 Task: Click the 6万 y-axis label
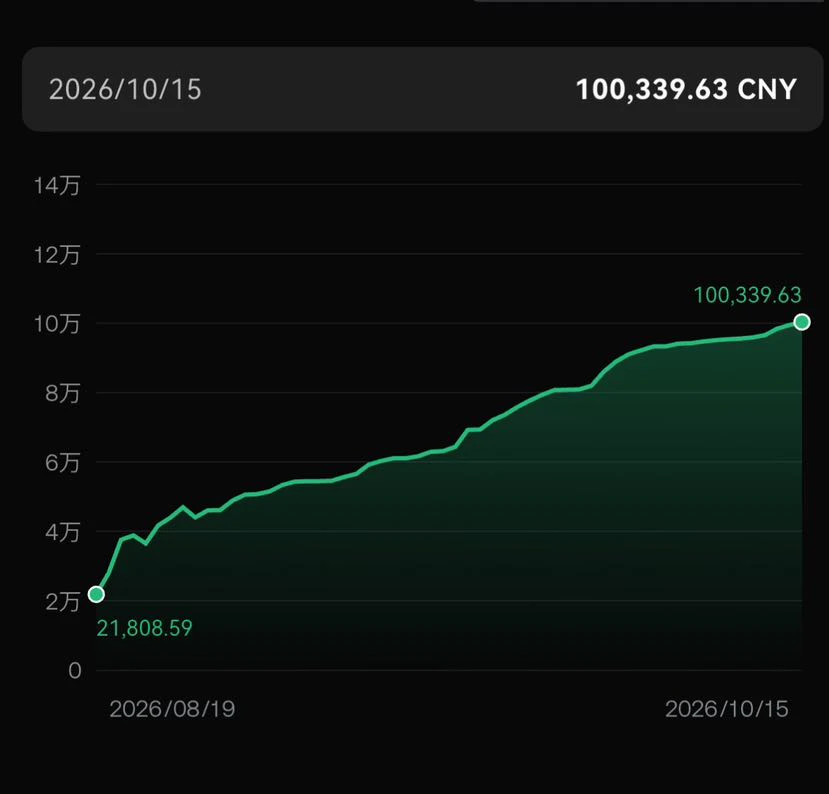(x=62, y=463)
